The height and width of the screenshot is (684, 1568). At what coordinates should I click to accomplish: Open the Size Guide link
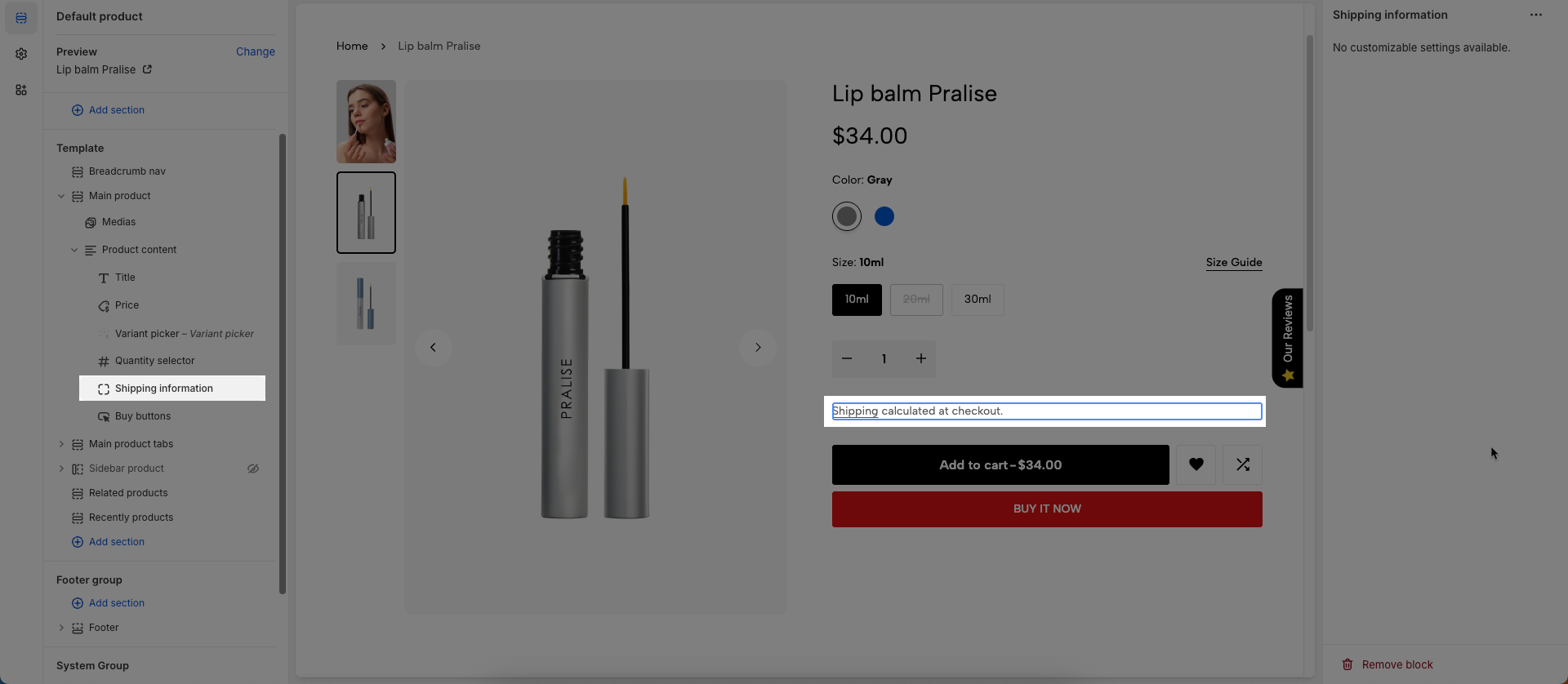[x=1234, y=262]
